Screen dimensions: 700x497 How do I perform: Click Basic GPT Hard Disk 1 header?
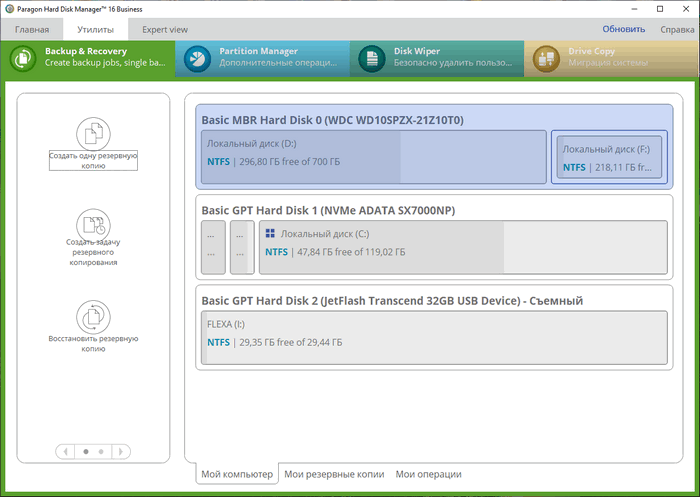tap(328, 210)
